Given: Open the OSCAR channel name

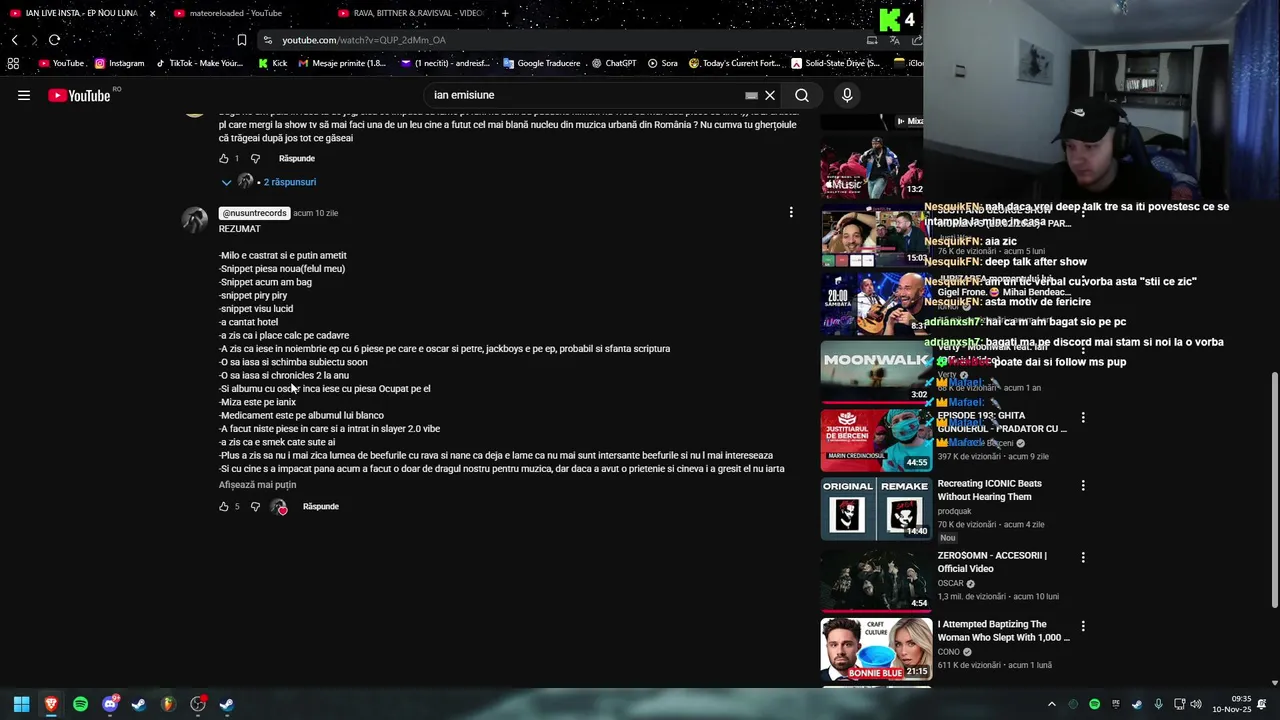Looking at the screenshot, I should tap(950, 583).
